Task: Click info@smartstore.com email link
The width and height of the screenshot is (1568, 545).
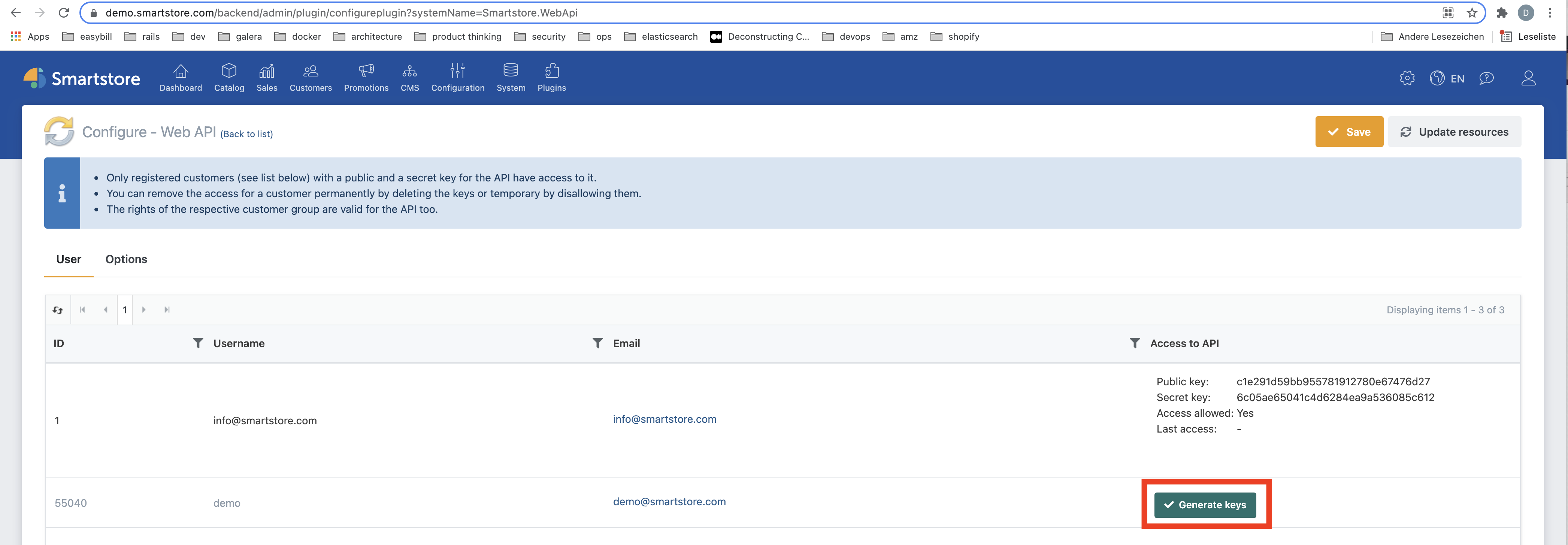Action: [664, 419]
